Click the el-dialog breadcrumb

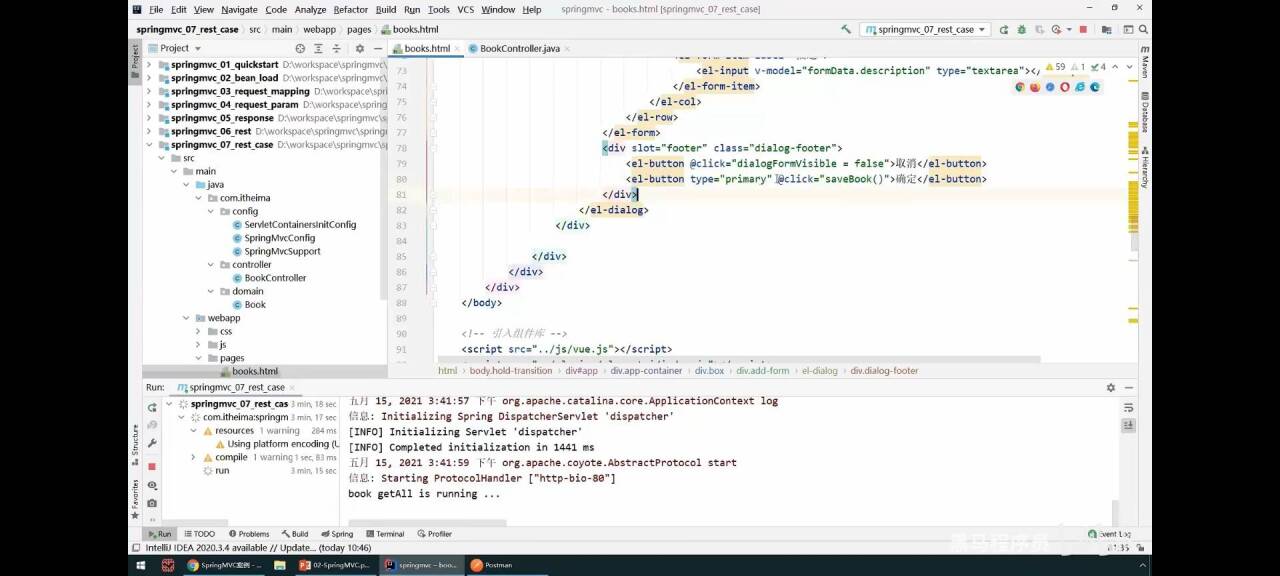[x=819, y=370]
